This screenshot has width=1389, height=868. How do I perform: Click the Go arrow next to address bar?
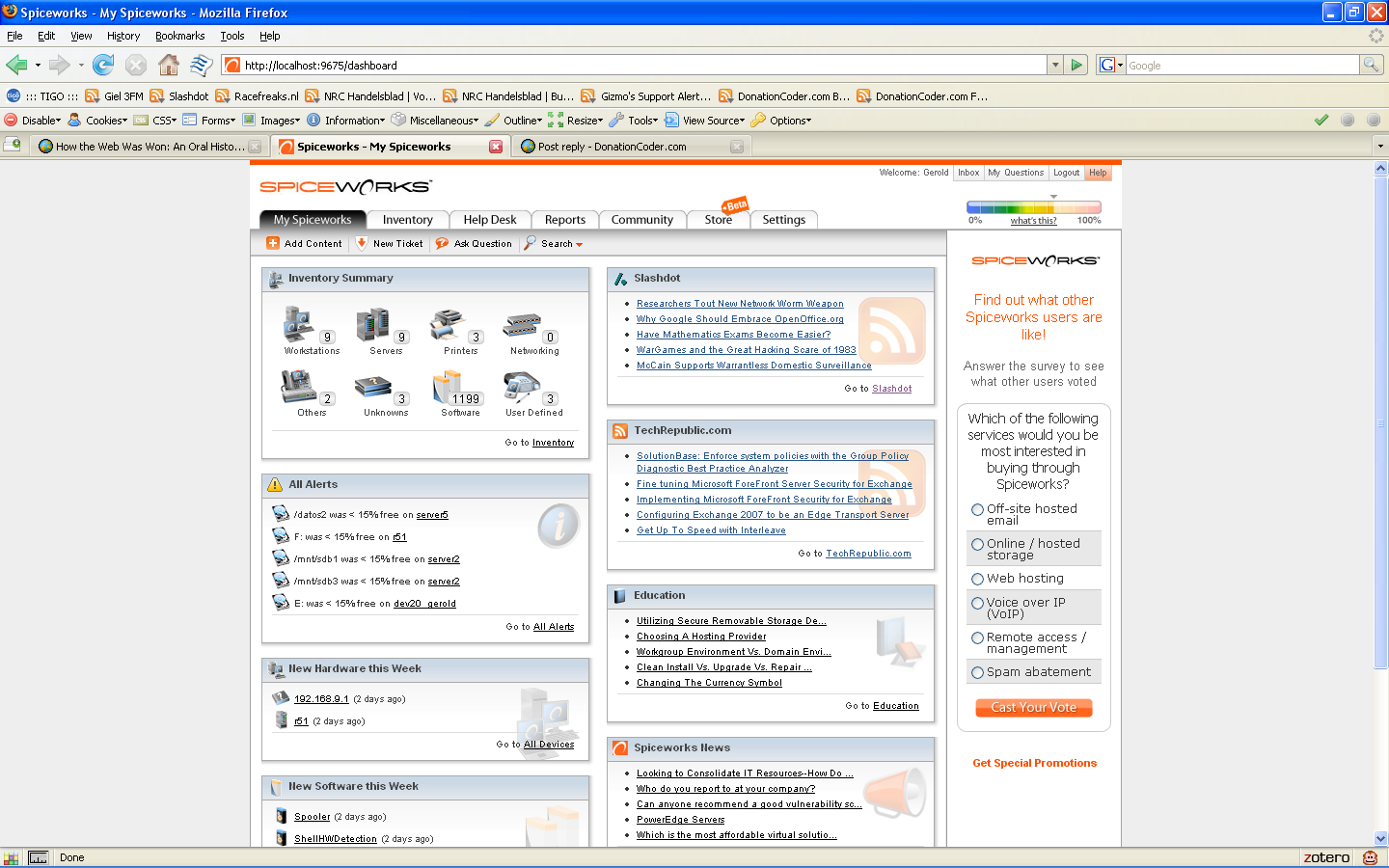click(x=1077, y=65)
